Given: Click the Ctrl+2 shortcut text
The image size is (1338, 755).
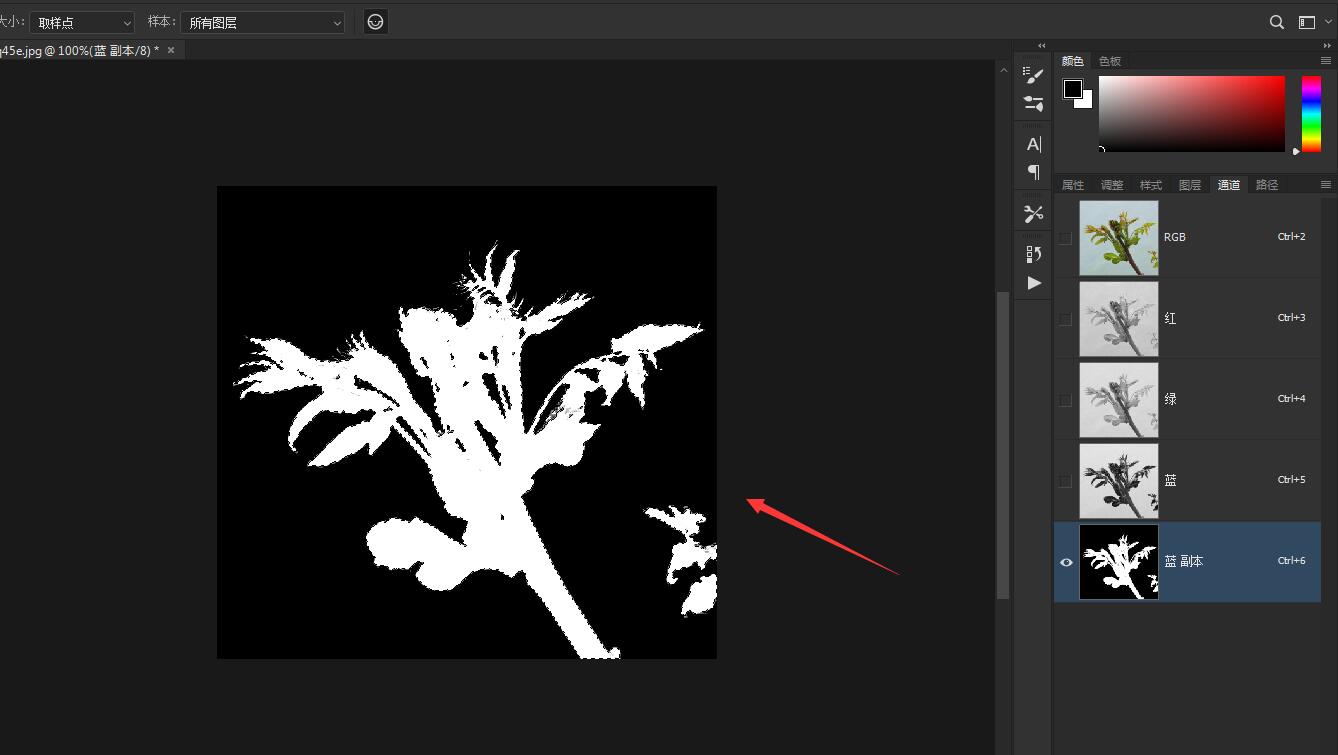Looking at the screenshot, I should pyautogui.click(x=1291, y=237).
